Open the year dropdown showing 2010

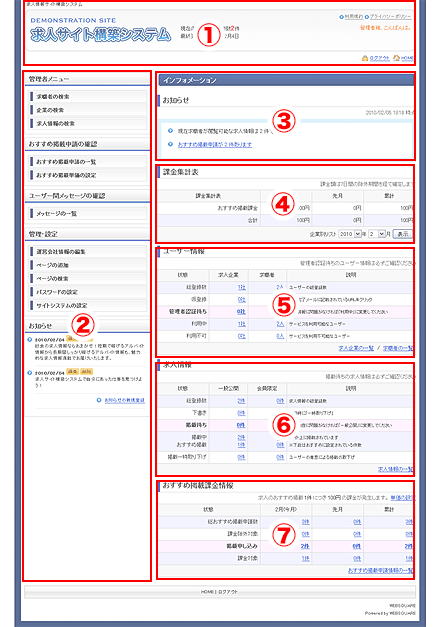pos(350,234)
